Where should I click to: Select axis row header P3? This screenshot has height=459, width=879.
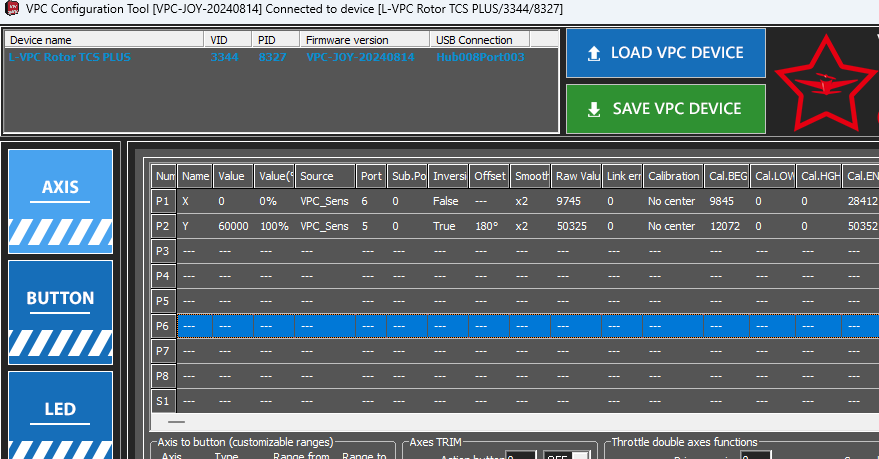click(x=163, y=251)
